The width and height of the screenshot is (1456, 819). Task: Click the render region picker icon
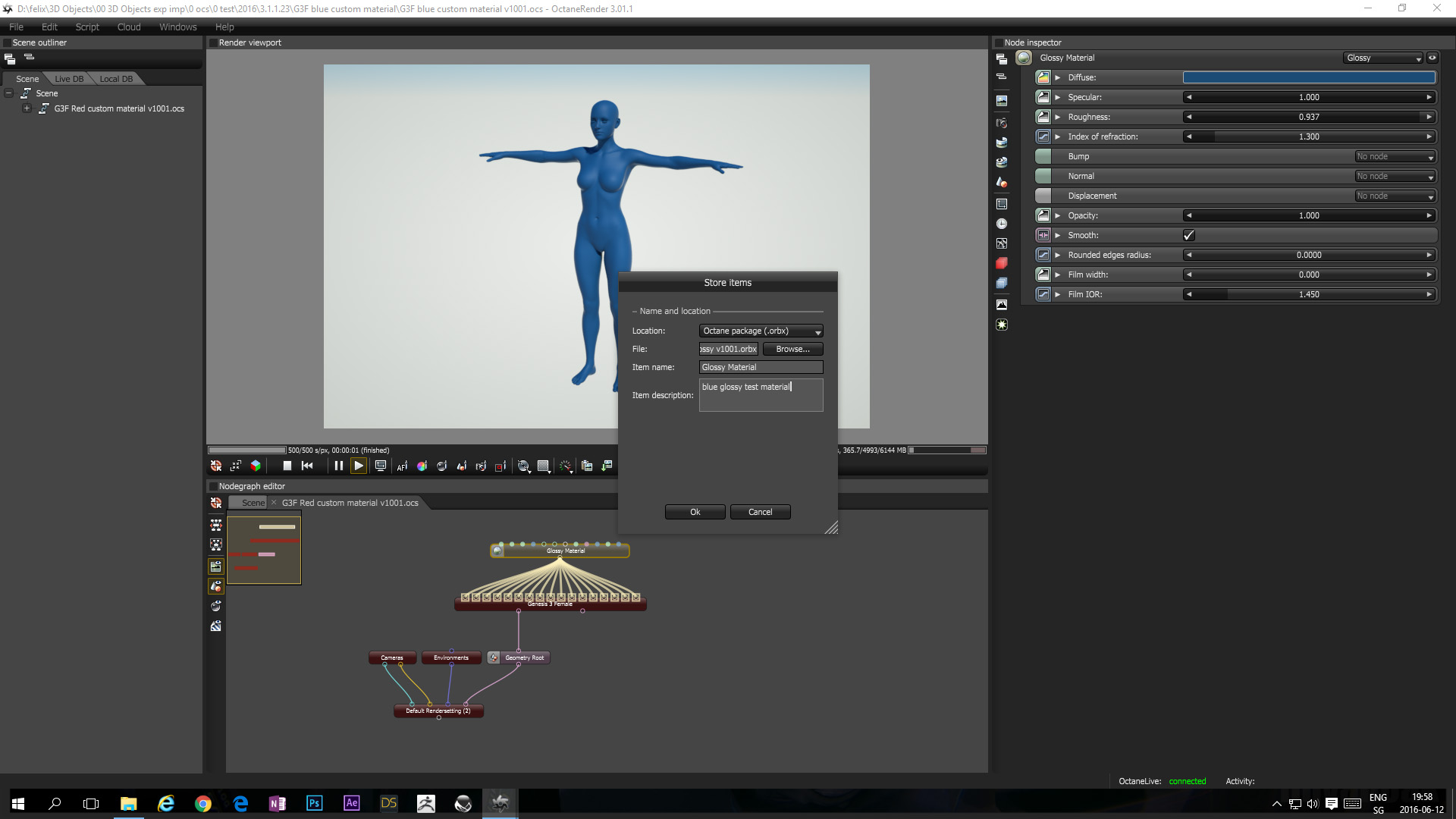(500, 466)
